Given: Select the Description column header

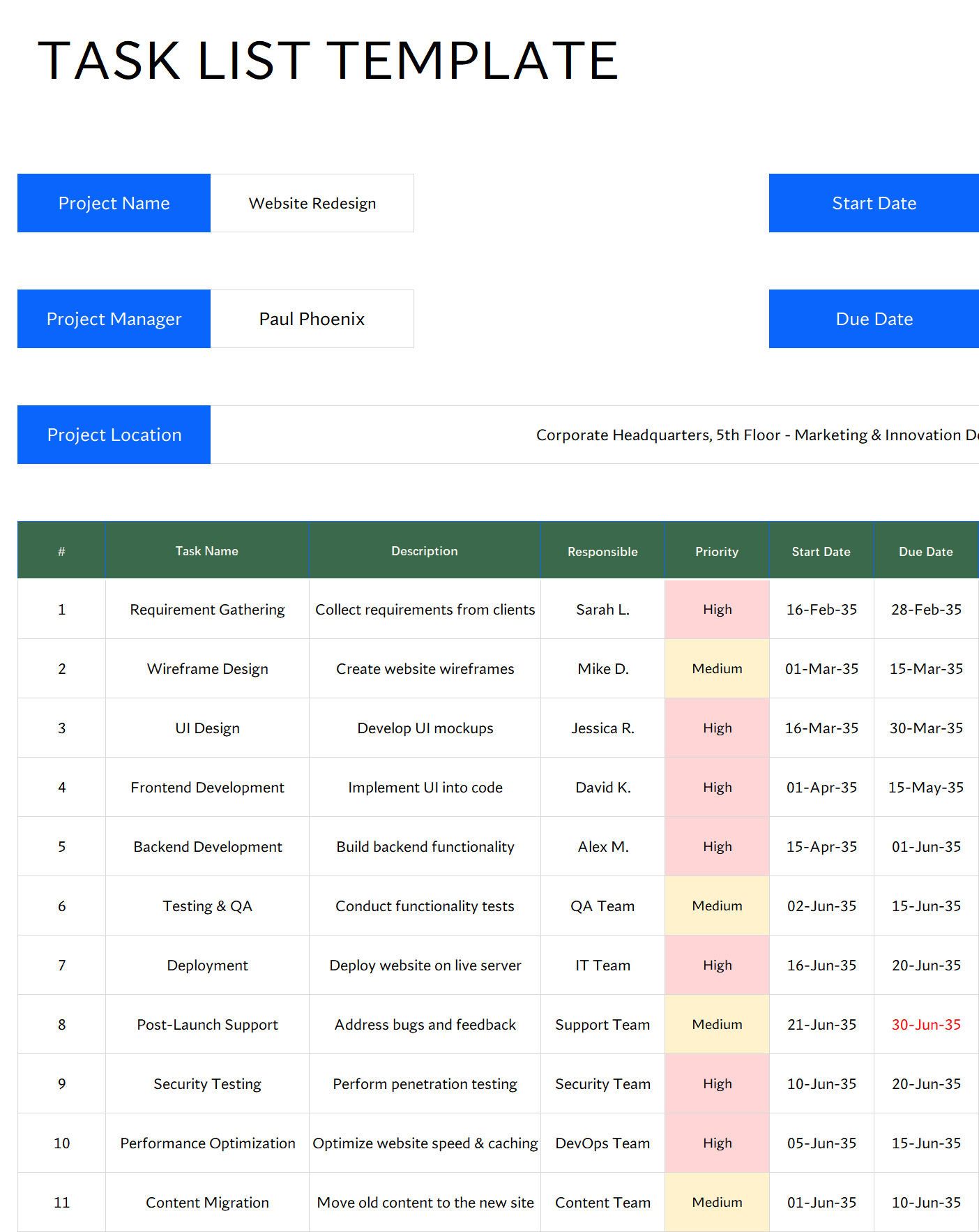Looking at the screenshot, I should click(x=425, y=550).
